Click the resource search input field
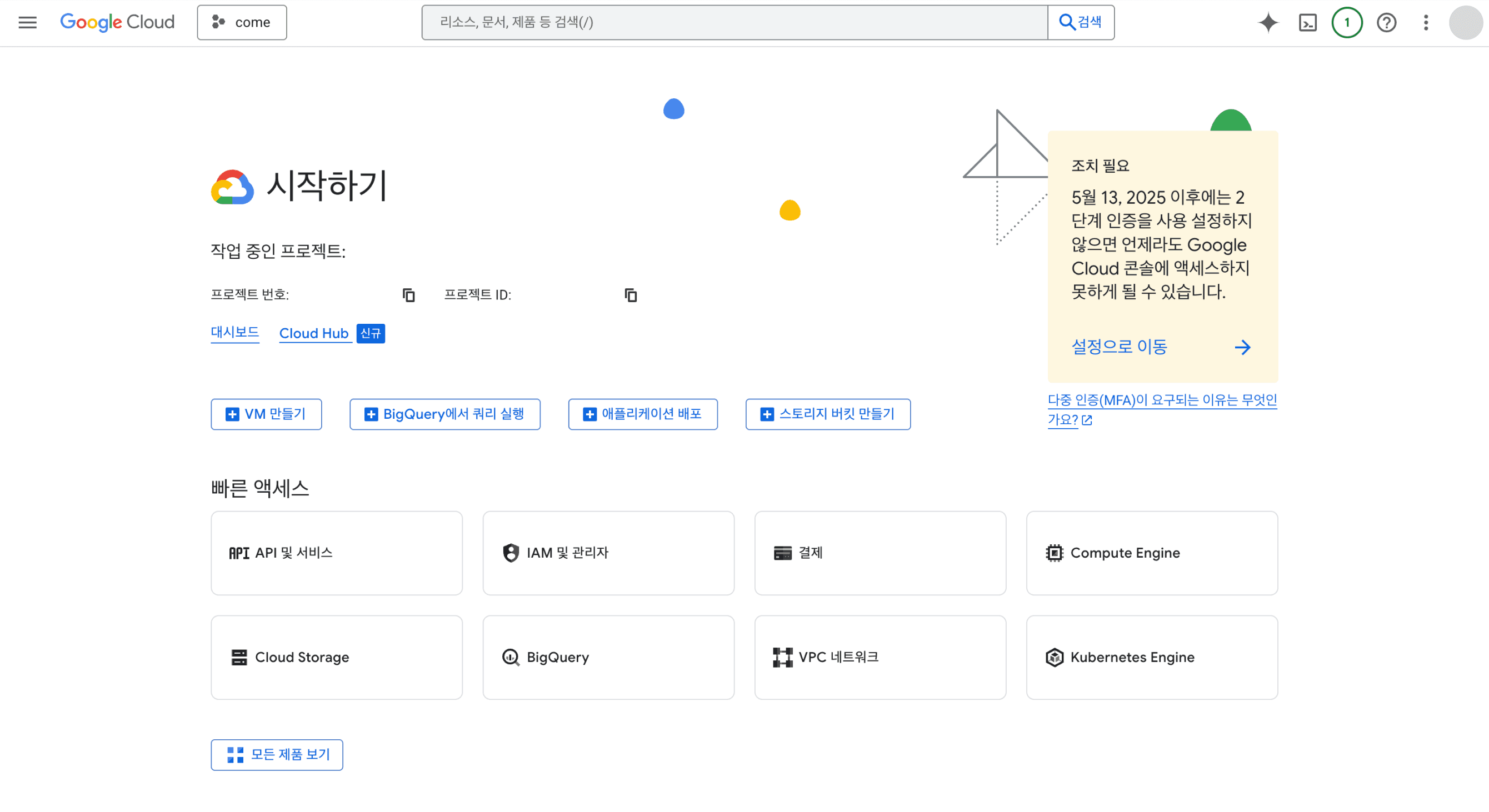Viewport: 1489px width, 812px height. click(734, 23)
